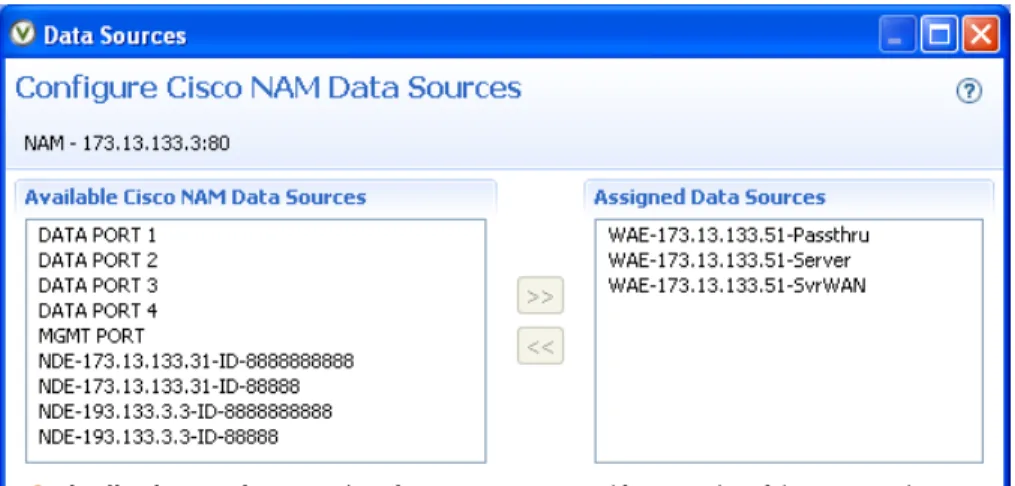Close the Data Sources window
1015x486 pixels.
pyautogui.click(x=981, y=36)
